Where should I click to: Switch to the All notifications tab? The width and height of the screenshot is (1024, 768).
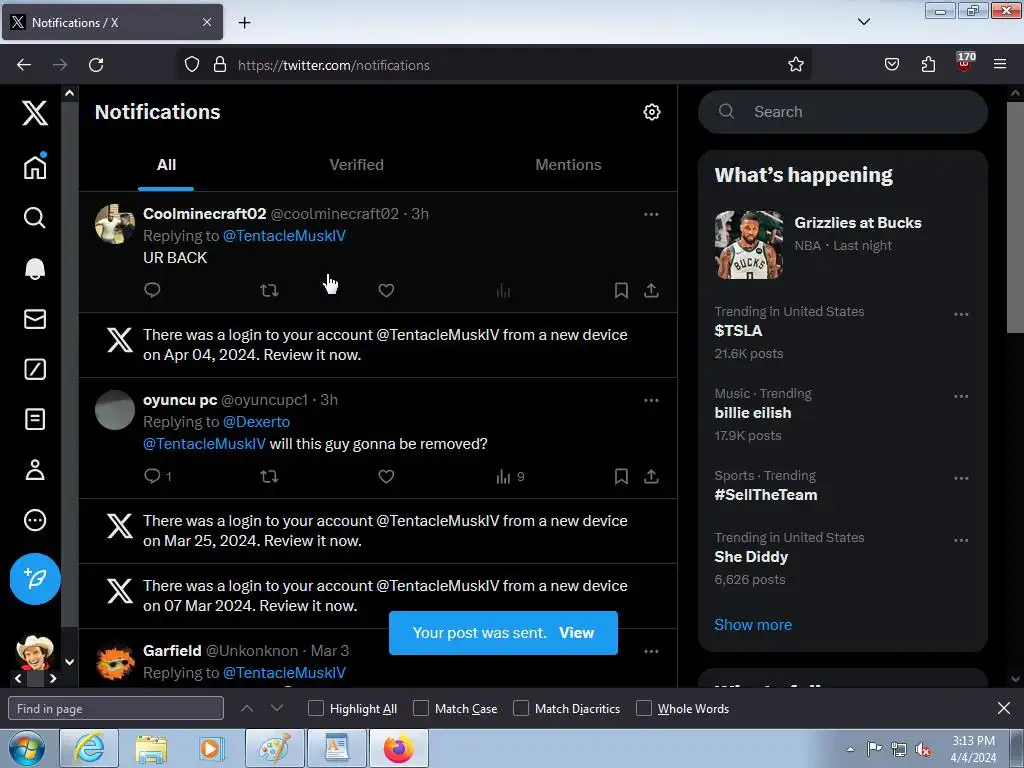click(x=166, y=165)
